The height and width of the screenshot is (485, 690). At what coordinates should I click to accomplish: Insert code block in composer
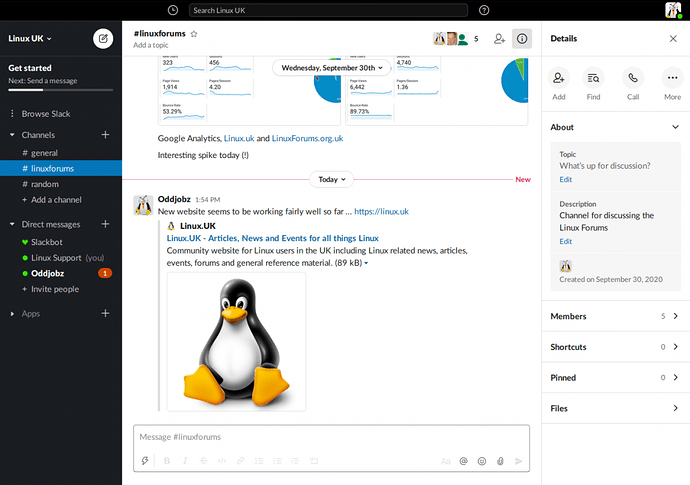click(x=314, y=461)
